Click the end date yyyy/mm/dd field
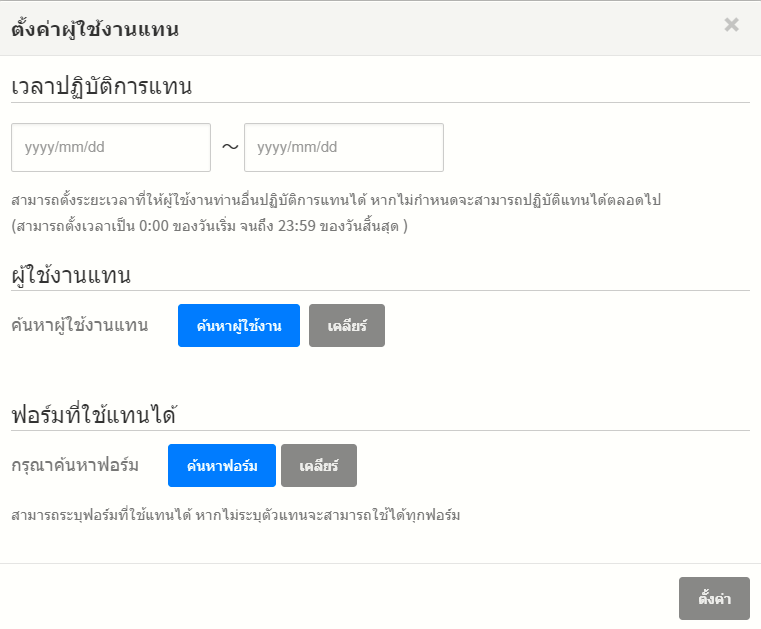The width and height of the screenshot is (761, 629). tap(343, 148)
